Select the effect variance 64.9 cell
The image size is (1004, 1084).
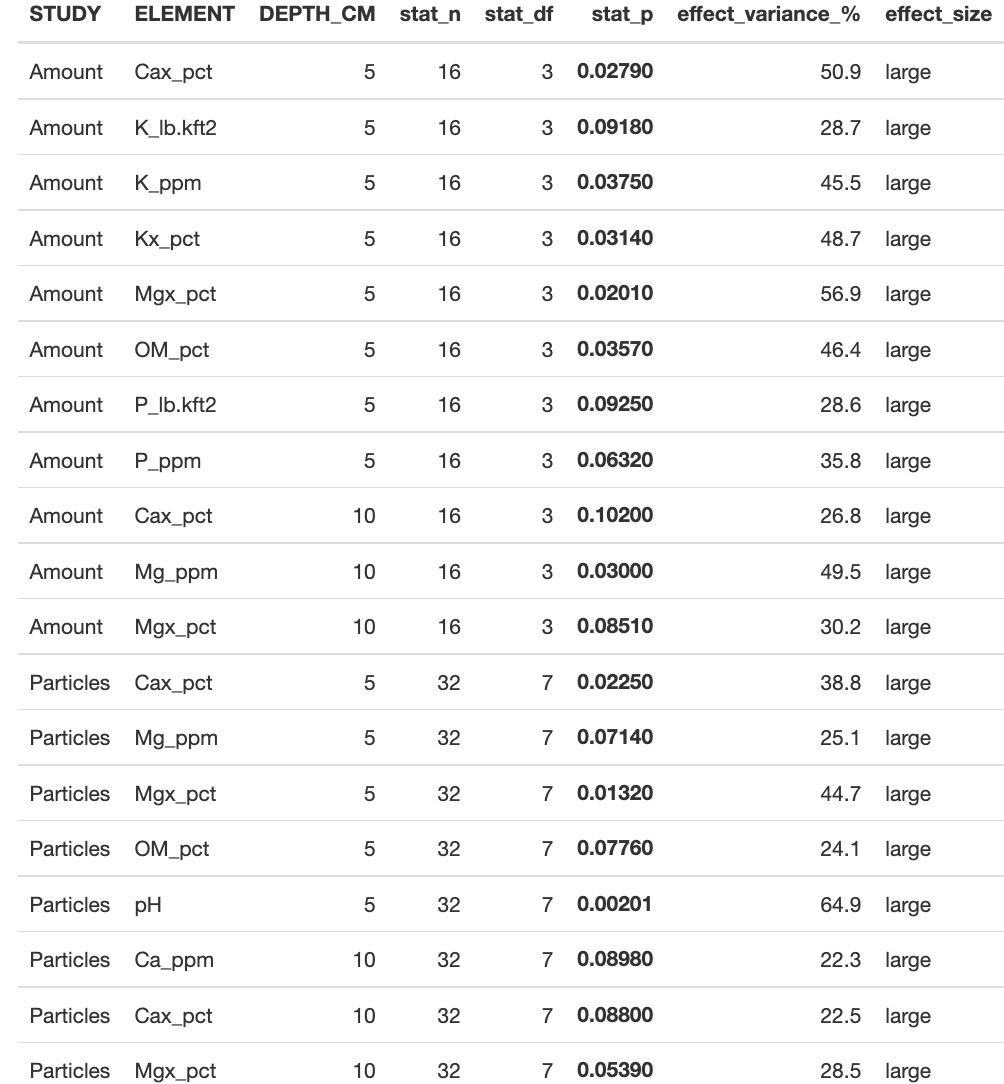840,904
